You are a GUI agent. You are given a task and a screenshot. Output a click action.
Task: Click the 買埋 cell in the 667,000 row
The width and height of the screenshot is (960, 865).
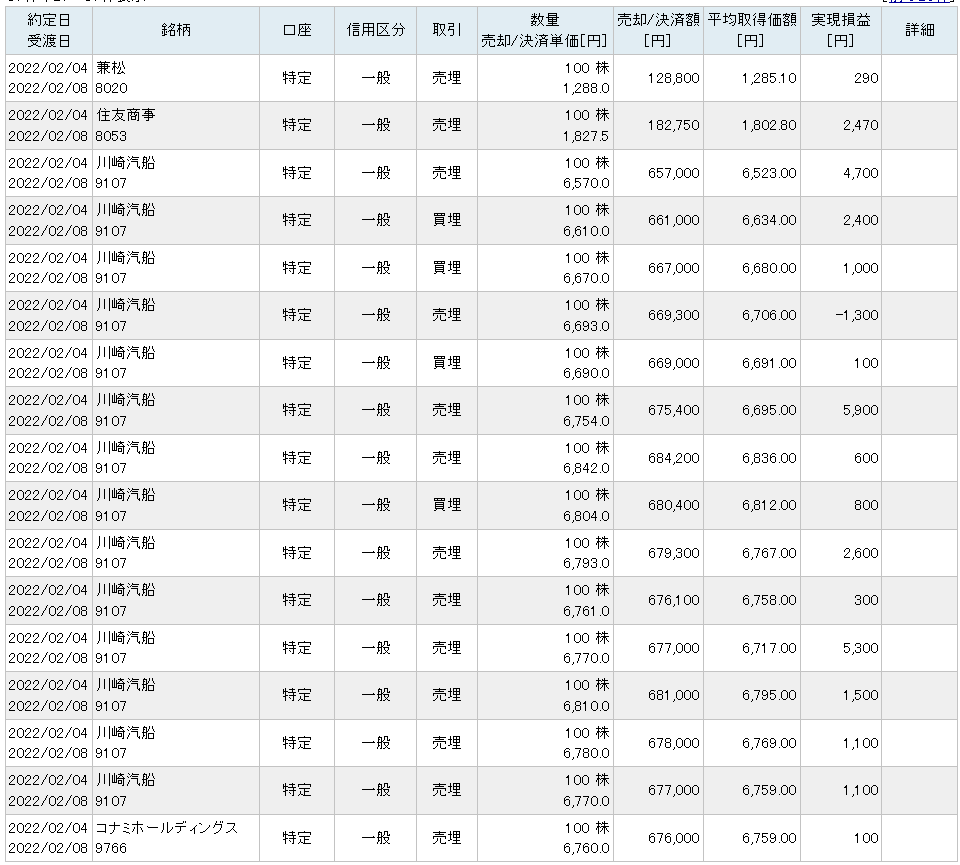[x=447, y=268]
